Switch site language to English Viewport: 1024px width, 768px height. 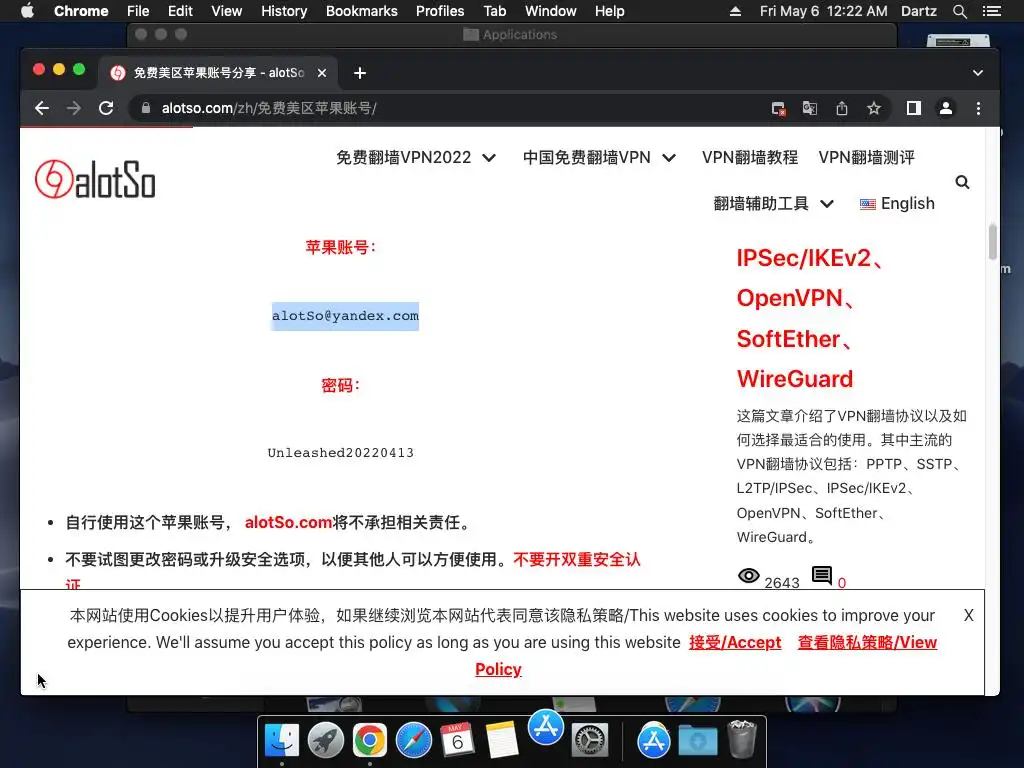[x=897, y=204]
